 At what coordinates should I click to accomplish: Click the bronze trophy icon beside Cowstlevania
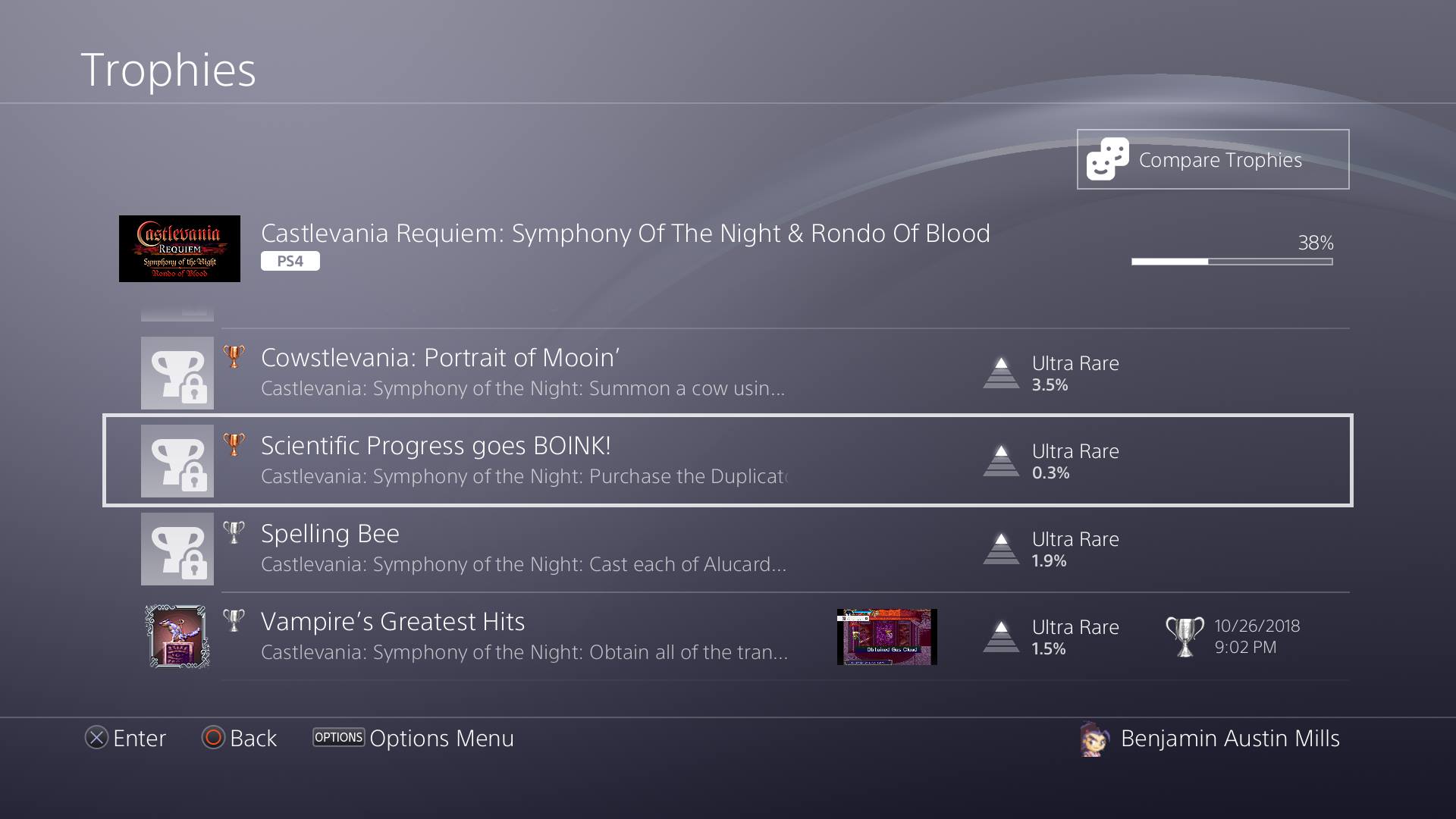tap(234, 357)
